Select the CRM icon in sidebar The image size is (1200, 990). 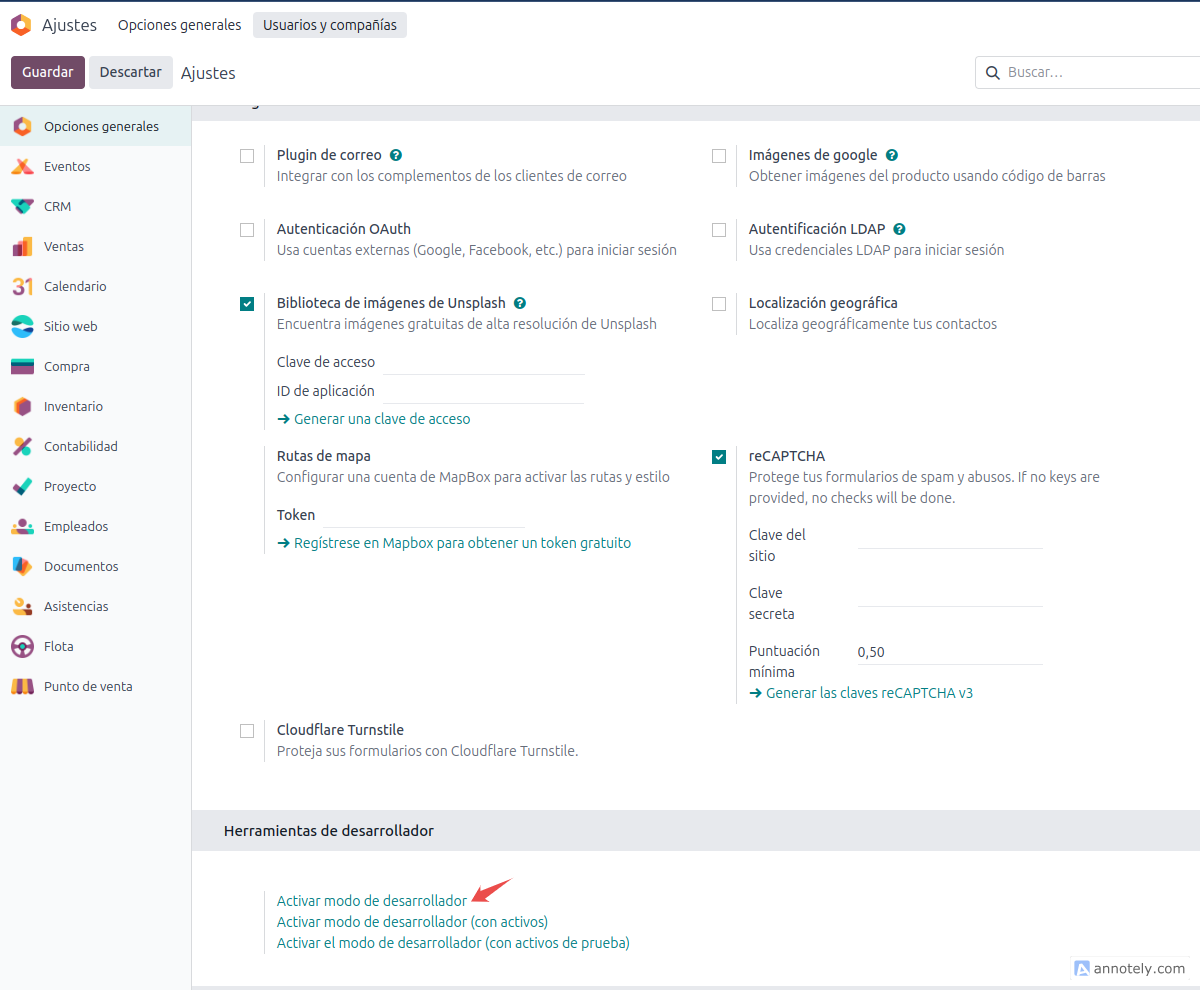(x=22, y=207)
